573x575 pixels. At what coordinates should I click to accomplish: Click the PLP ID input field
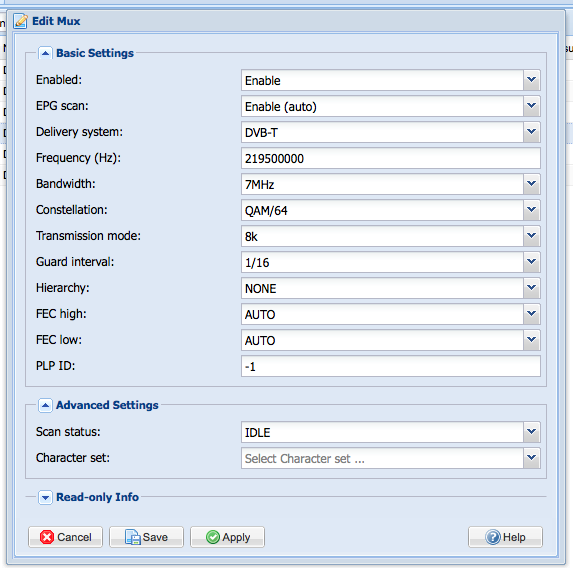tap(390, 366)
